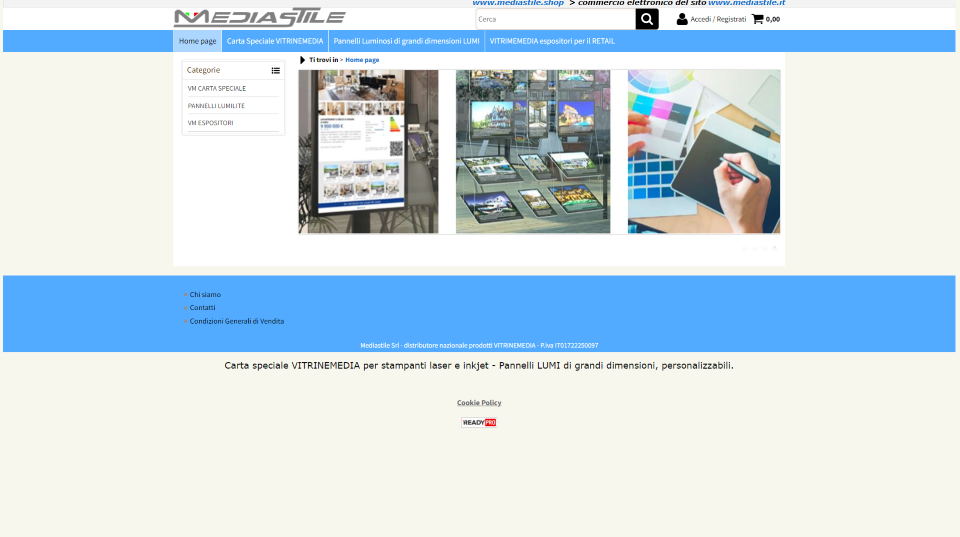Toggle the Categorie list icon
Screen dimensions: 960x537
click(276, 70)
